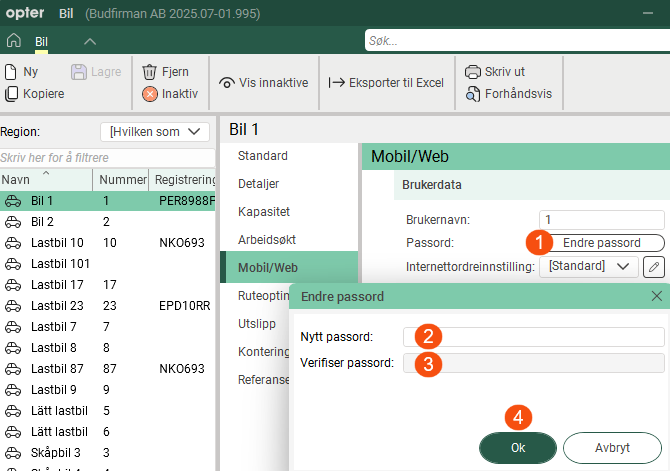Click the Home icon in the tab bar
Image resolution: width=670 pixels, height=471 pixels.
click(x=14, y=41)
